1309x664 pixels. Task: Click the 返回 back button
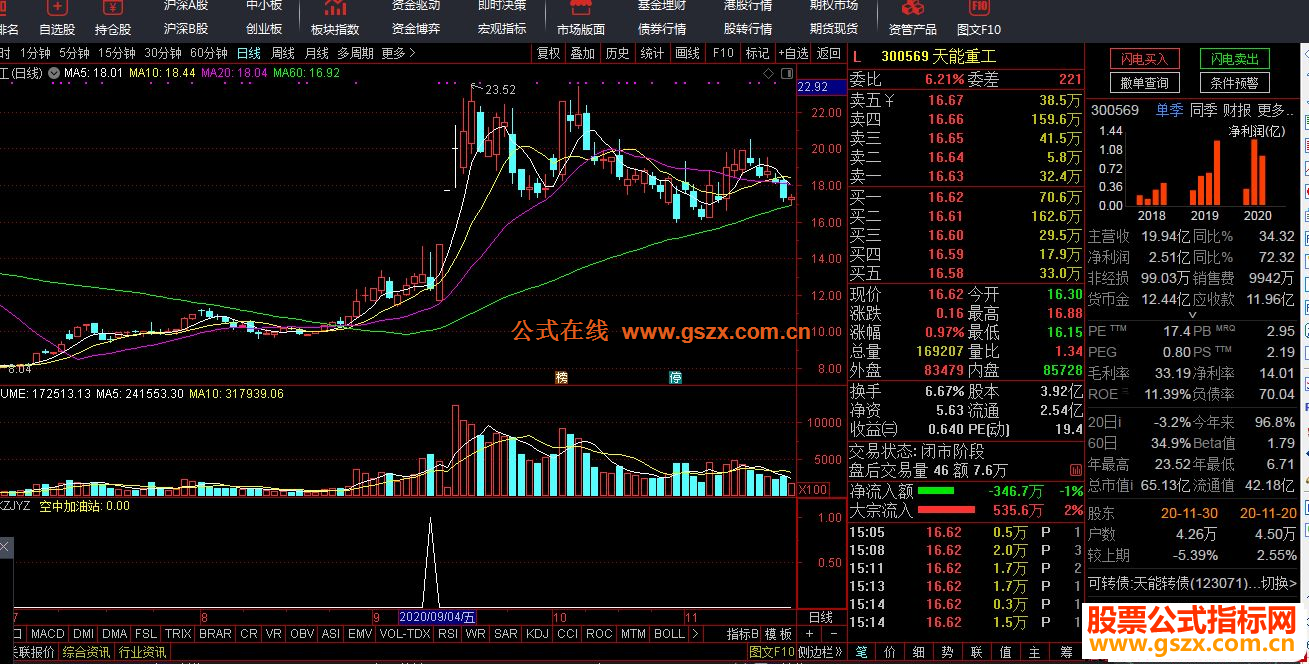829,53
